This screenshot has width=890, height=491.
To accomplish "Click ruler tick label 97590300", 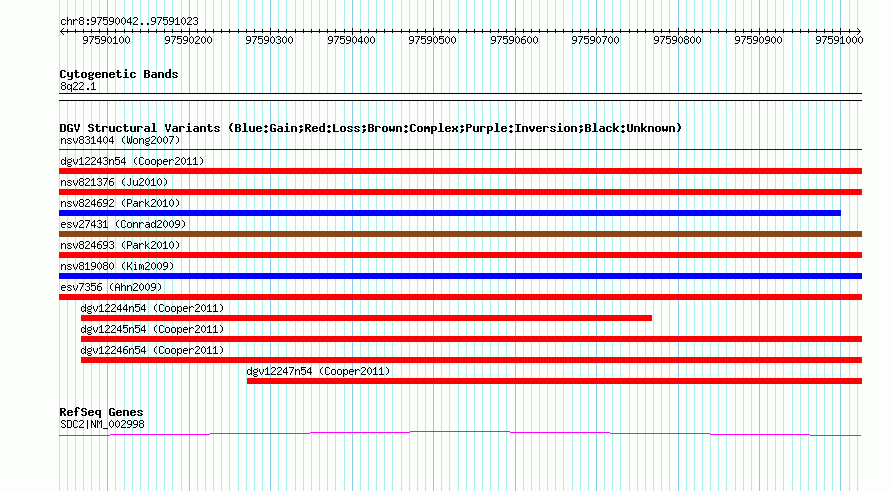I will pyautogui.click(x=270, y=40).
